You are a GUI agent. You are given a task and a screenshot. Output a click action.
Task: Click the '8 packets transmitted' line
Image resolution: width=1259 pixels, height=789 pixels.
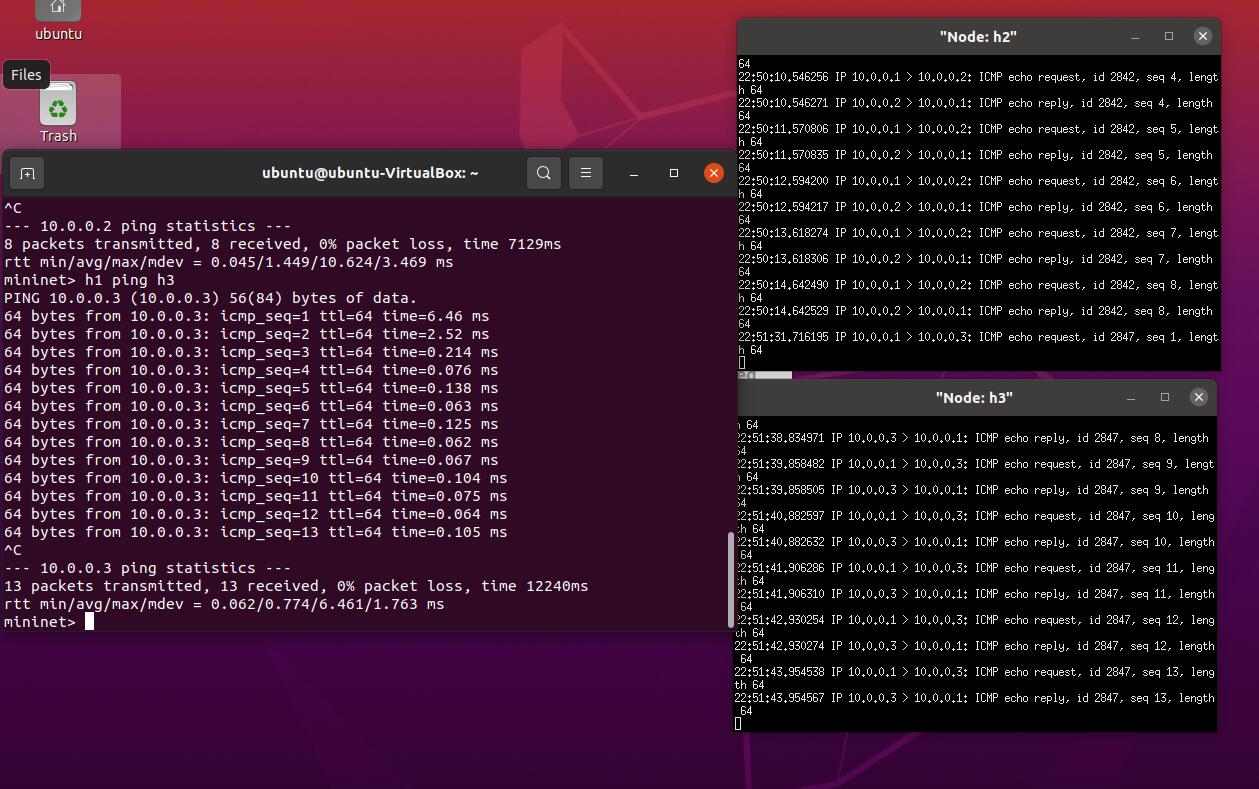click(x=283, y=244)
